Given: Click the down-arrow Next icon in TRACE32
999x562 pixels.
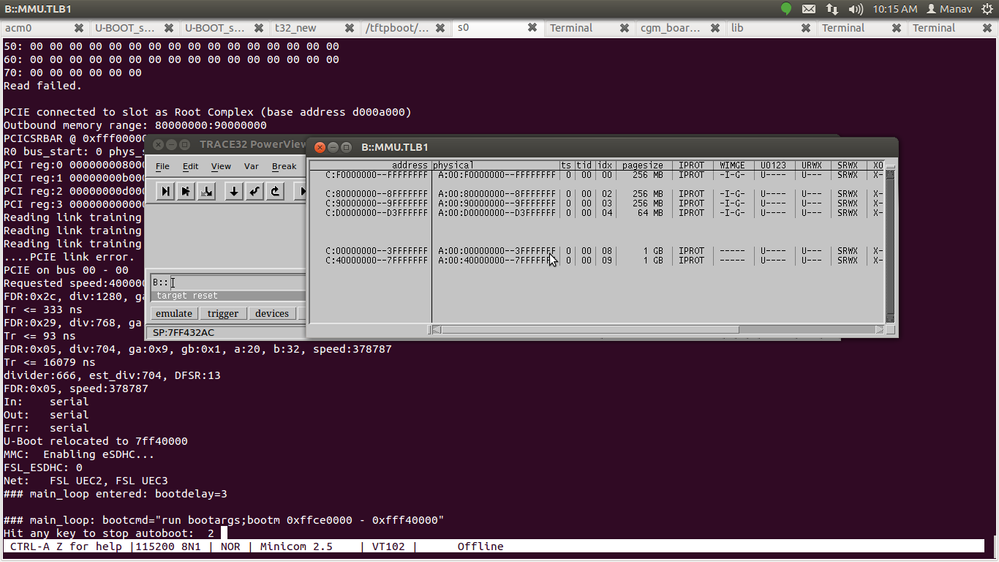Looking at the screenshot, I should (x=234, y=191).
